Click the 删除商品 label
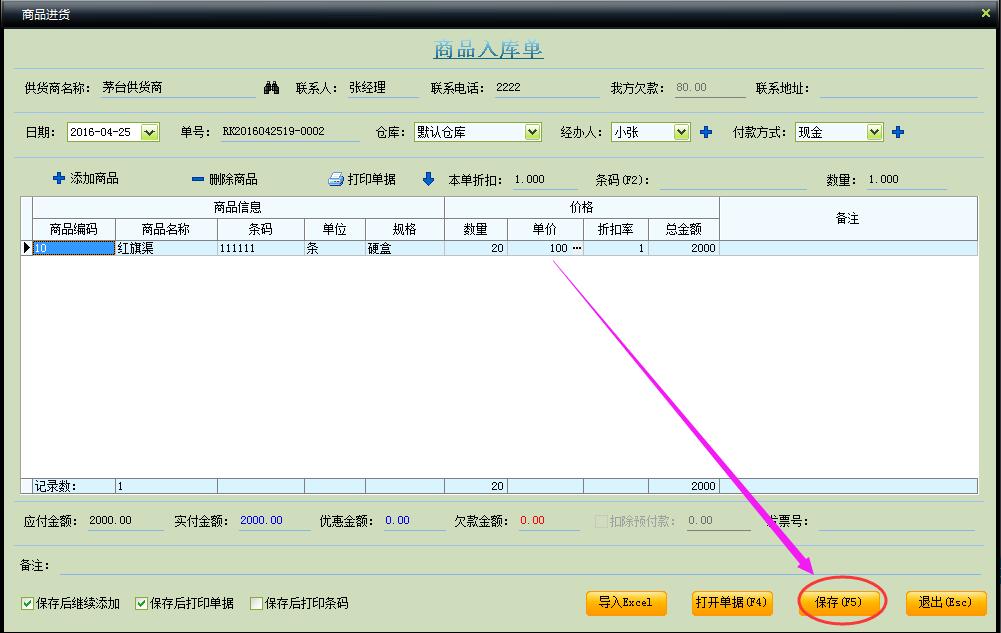Viewport: 1001px width, 633px height. click(x=234, y=179)
